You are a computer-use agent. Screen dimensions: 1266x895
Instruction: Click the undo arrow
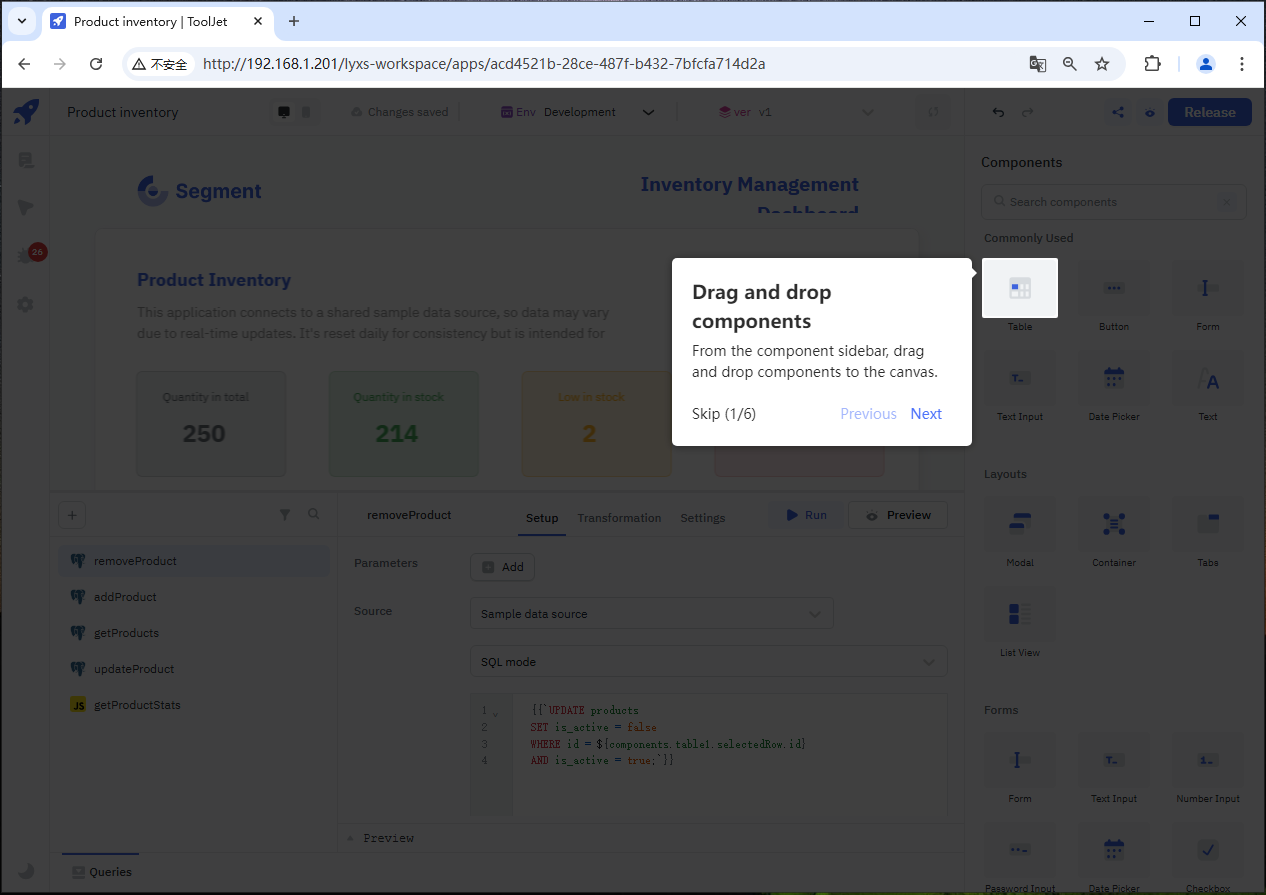coord(998,112)
